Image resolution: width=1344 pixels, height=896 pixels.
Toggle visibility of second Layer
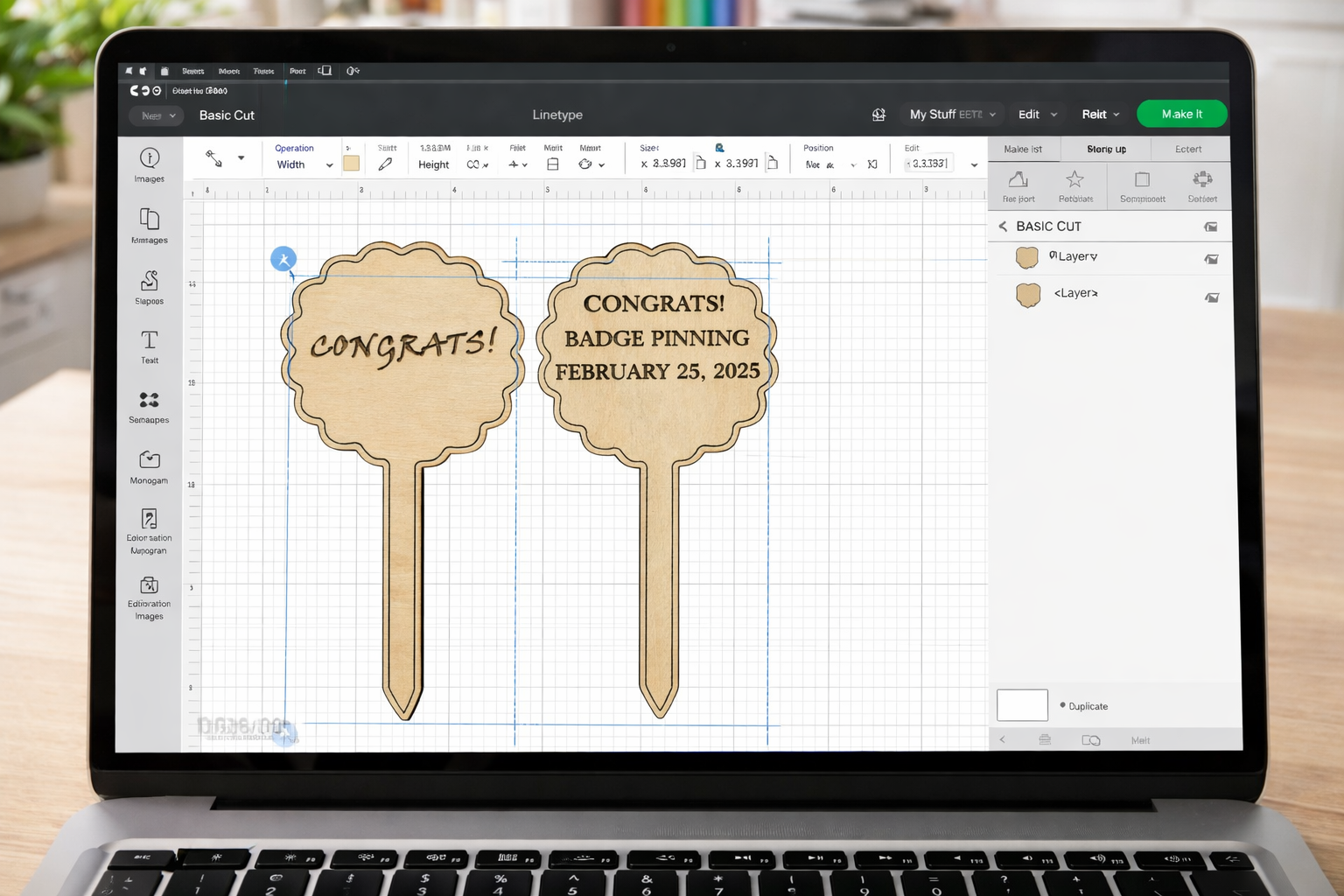coord(1211,297)
